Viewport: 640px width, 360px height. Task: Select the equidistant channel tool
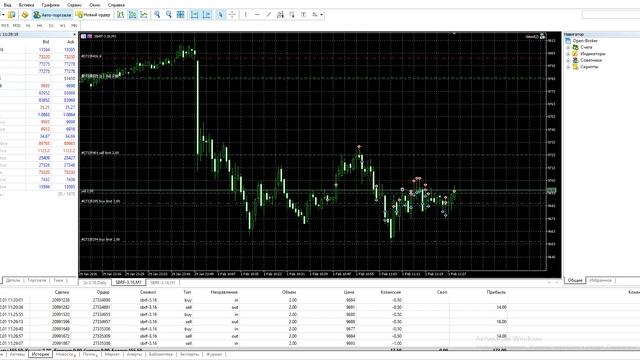pyautogui.click(x=280, y=15)
